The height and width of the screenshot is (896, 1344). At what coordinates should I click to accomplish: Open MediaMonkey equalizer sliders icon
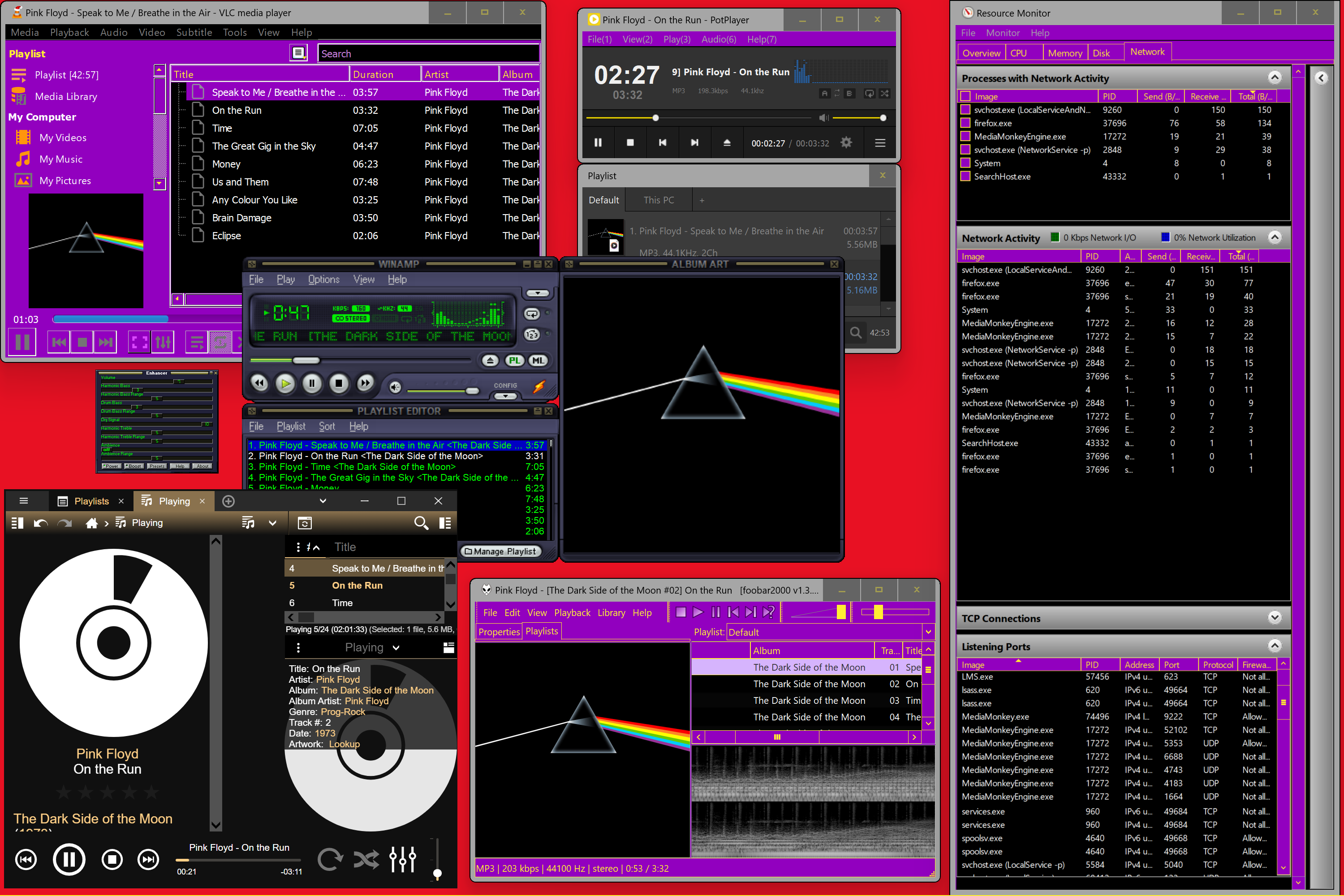(402, 859)
